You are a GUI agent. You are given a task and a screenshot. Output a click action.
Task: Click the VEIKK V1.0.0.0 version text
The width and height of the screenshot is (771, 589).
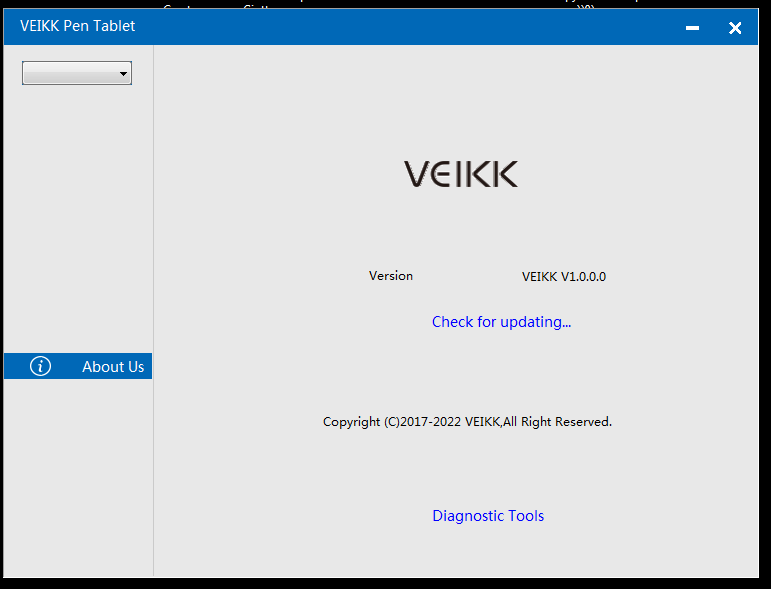[563, 277]
